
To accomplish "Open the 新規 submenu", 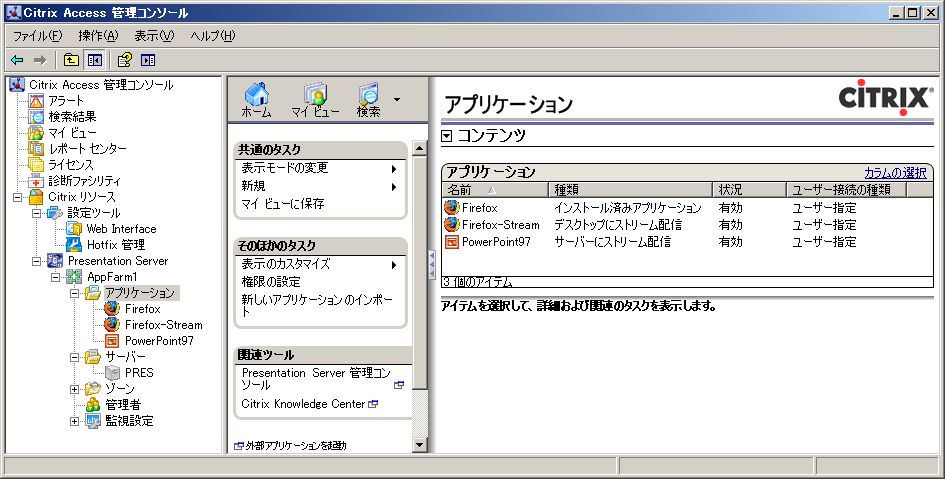I will tap(394, 187).
